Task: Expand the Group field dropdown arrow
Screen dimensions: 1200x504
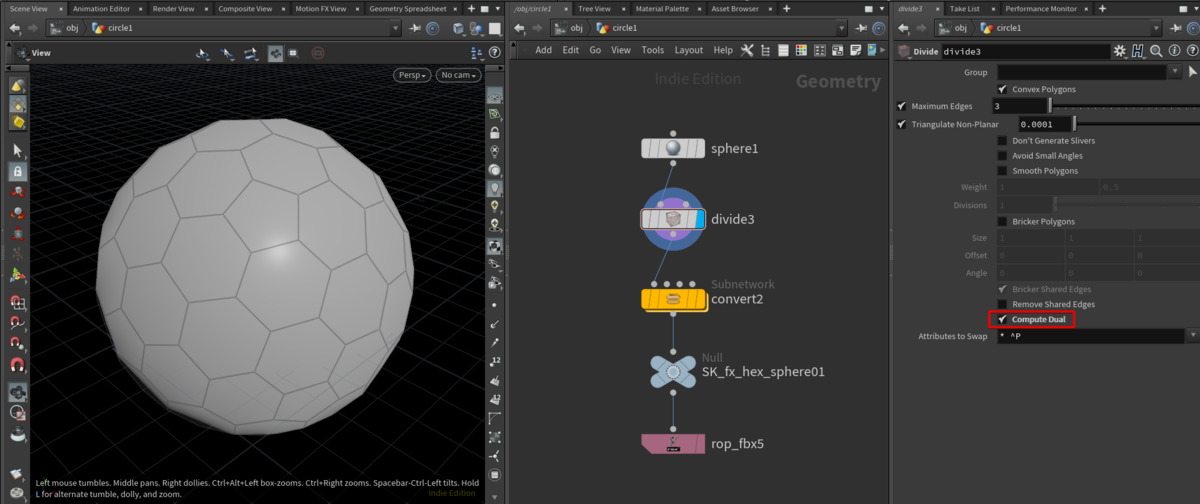Action: tap(1174, 72)
